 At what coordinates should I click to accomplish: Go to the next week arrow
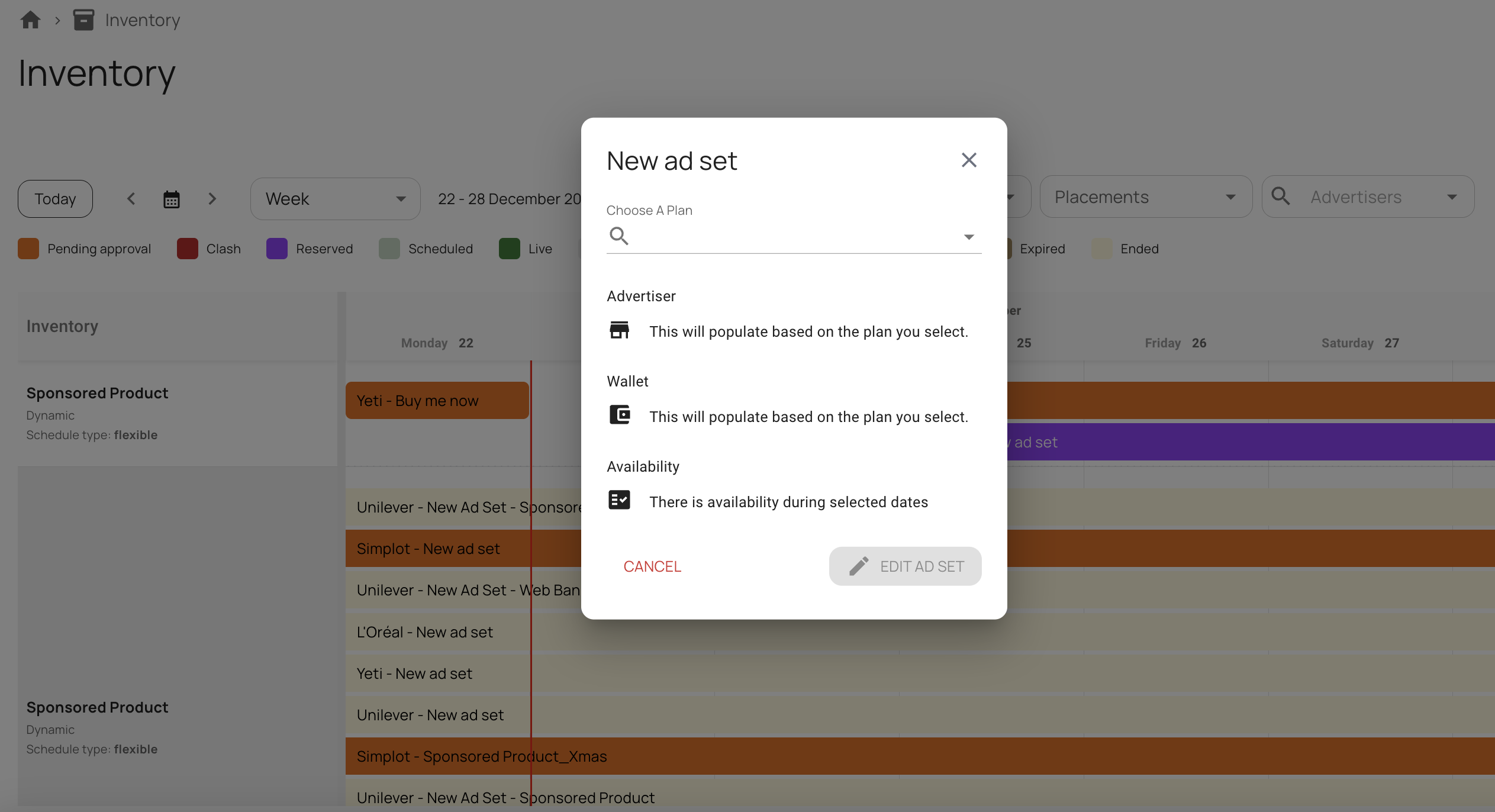pyautogui.click(x=212, y=199)
